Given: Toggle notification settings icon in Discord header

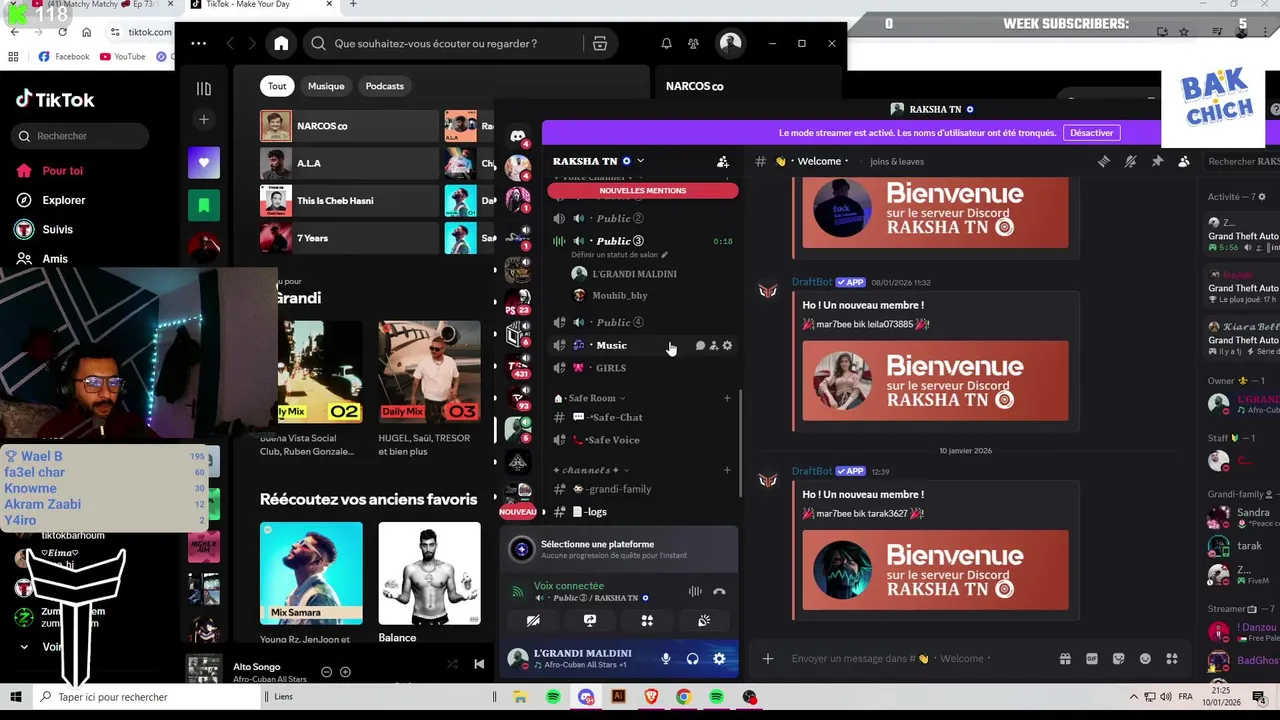Looking at the screenshot, I should 1131,161.
